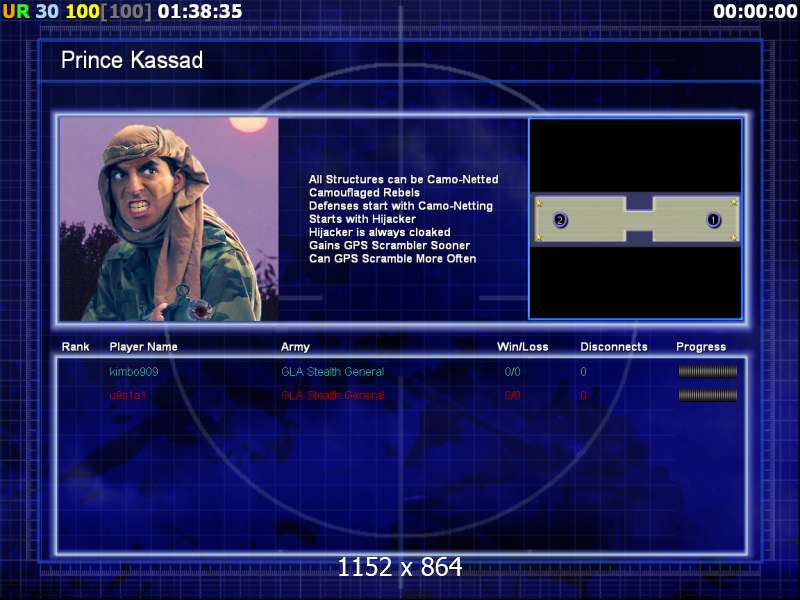Select the red player name row
The height and width of the screenshot is (600, 800).
(x=128, y=395)
